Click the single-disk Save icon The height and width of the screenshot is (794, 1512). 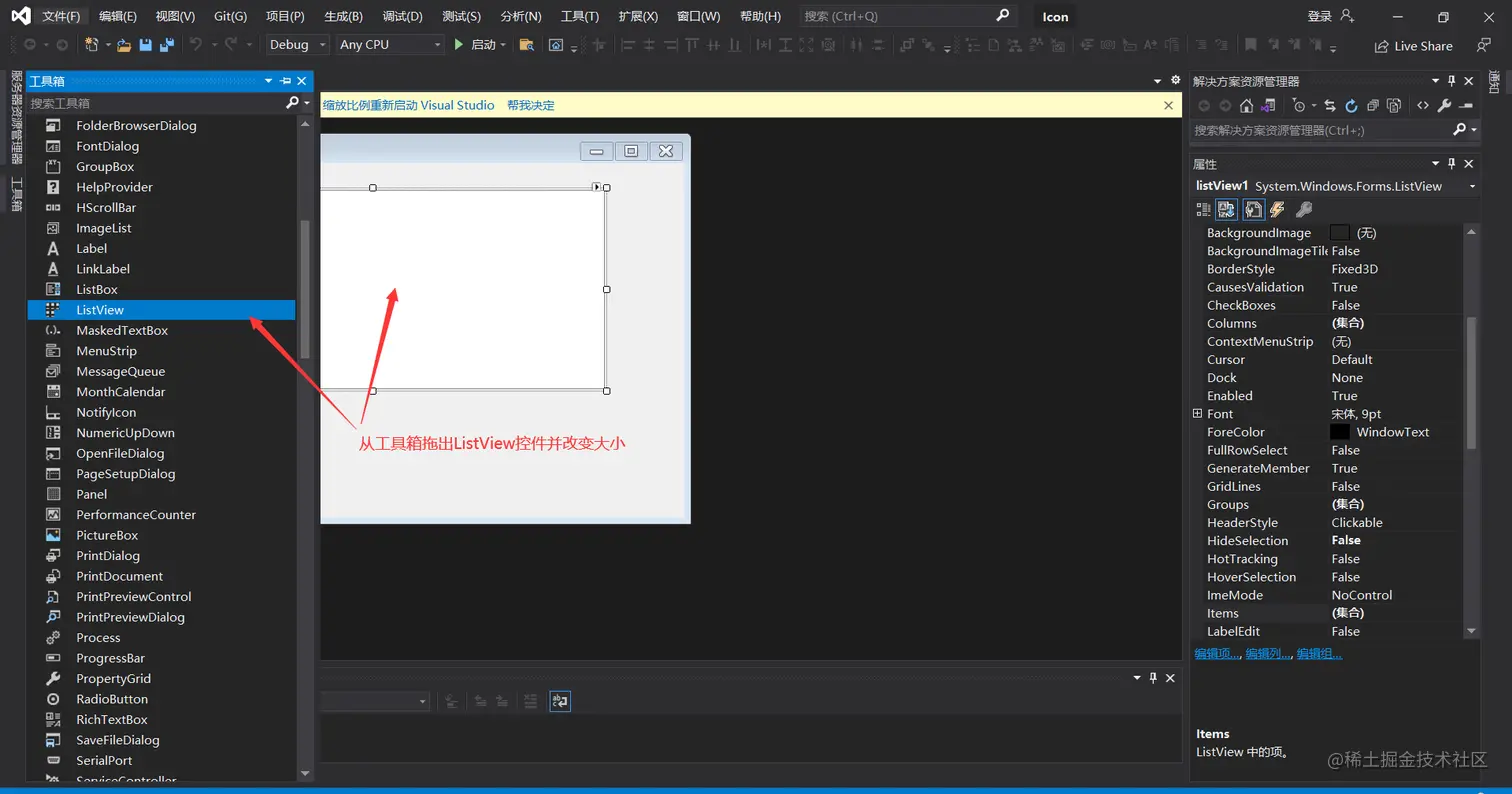tap(146, 45)
